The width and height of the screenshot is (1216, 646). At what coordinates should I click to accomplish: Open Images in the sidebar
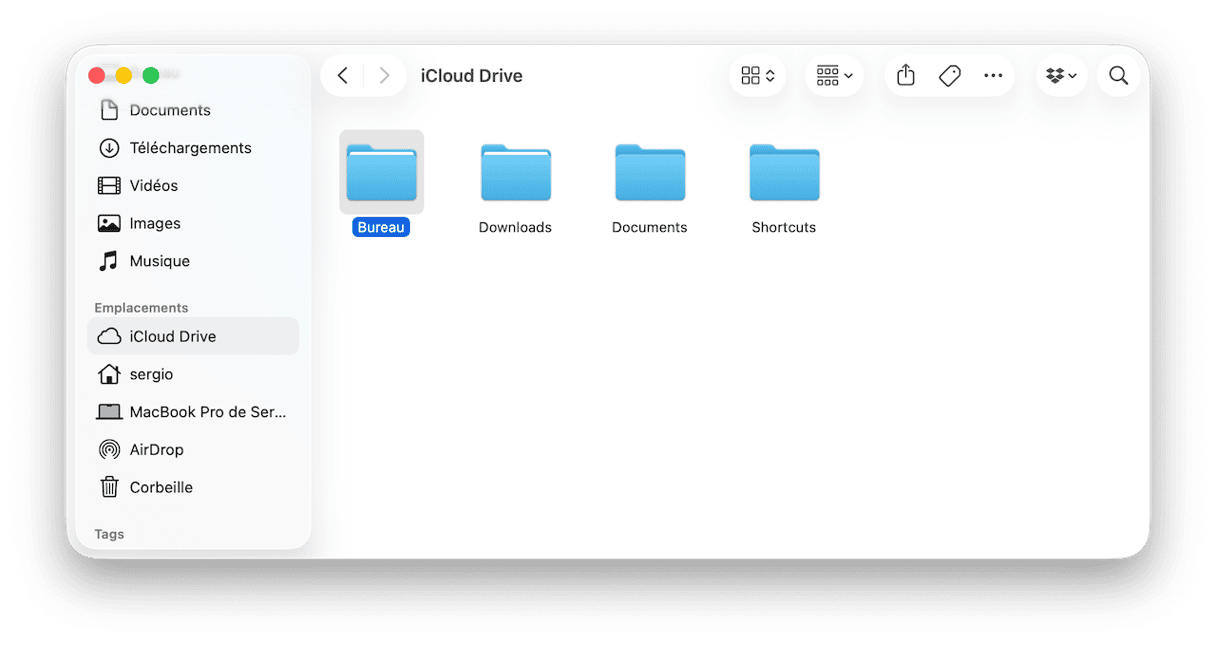pos(193,224)
